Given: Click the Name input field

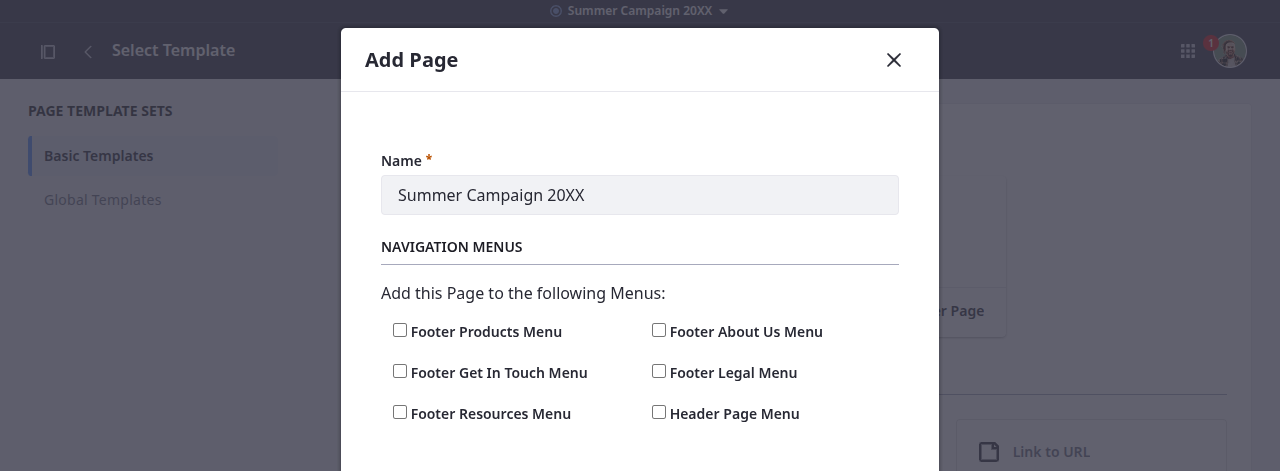Looking at the screenshot, I should (640, 195).
